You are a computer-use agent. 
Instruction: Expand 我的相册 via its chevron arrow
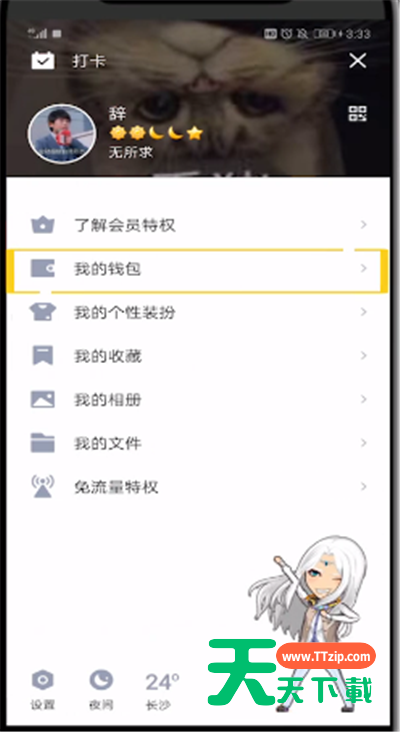tap(364, 399)
